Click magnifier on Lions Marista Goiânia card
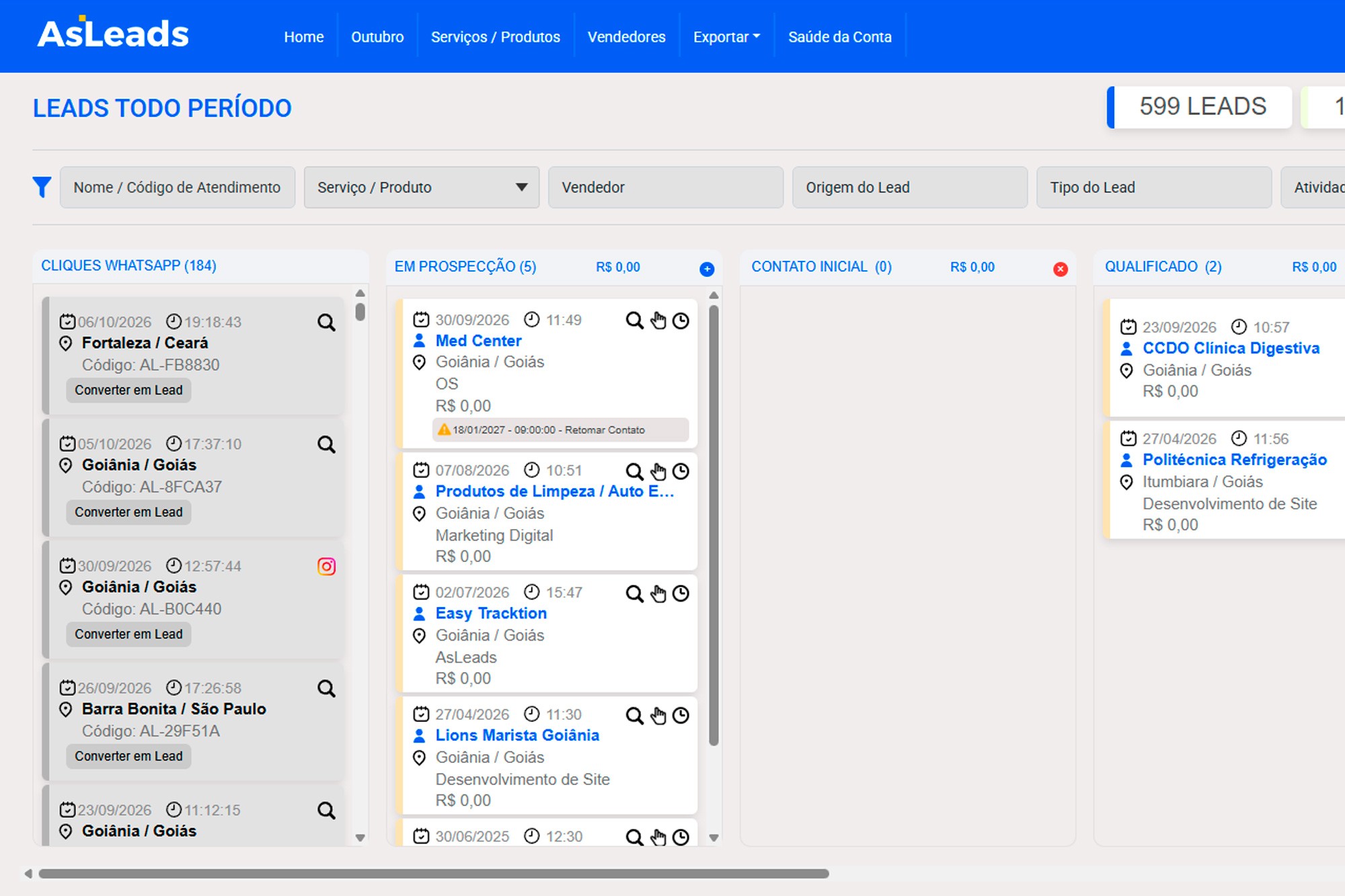The width and height of the screenshot is (1345, 896). point(634,715)
